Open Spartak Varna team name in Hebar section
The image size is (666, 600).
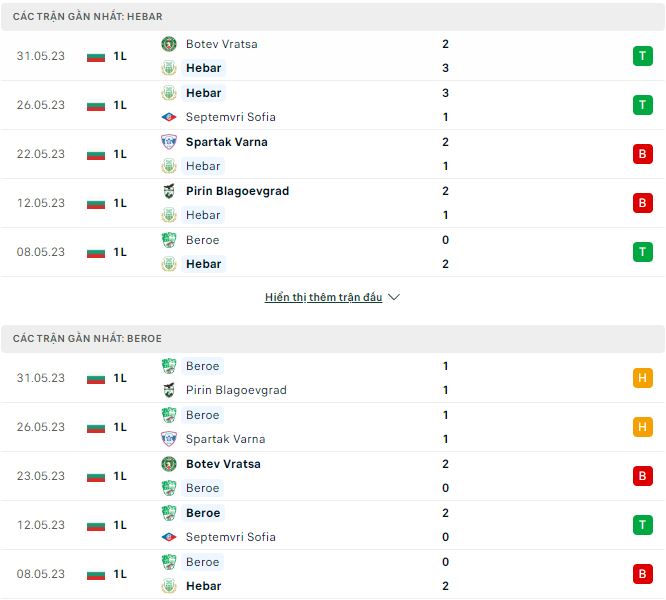[226, 142]
